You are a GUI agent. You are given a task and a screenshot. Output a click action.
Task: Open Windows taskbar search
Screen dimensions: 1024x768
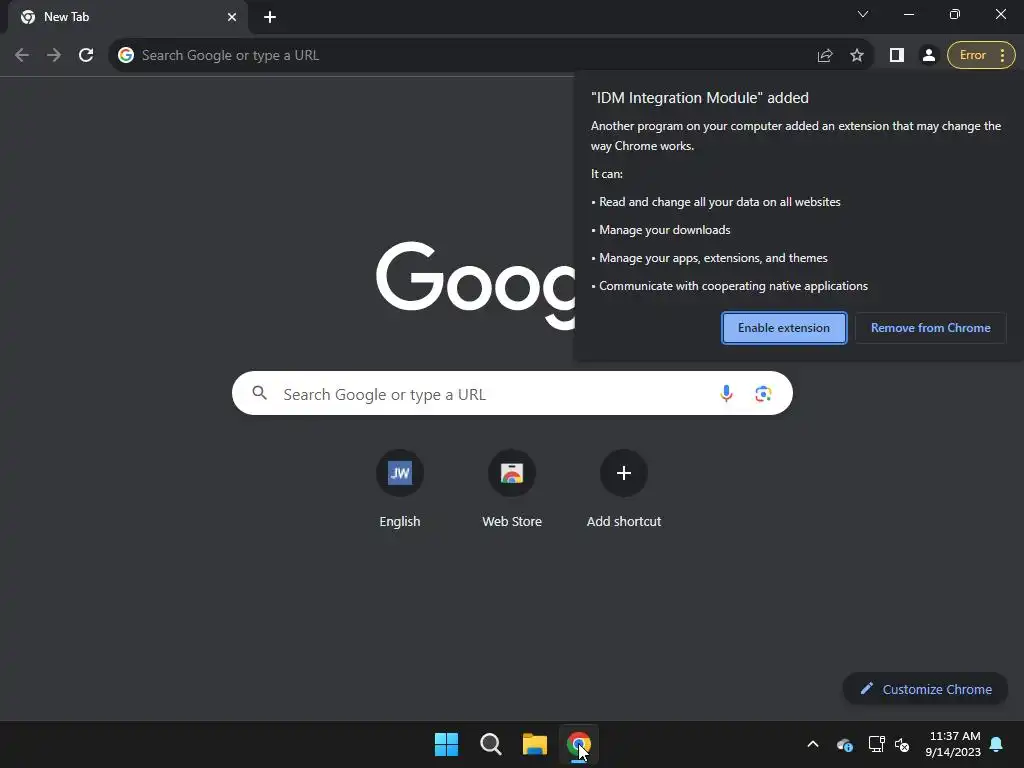[x=490, y=744]
